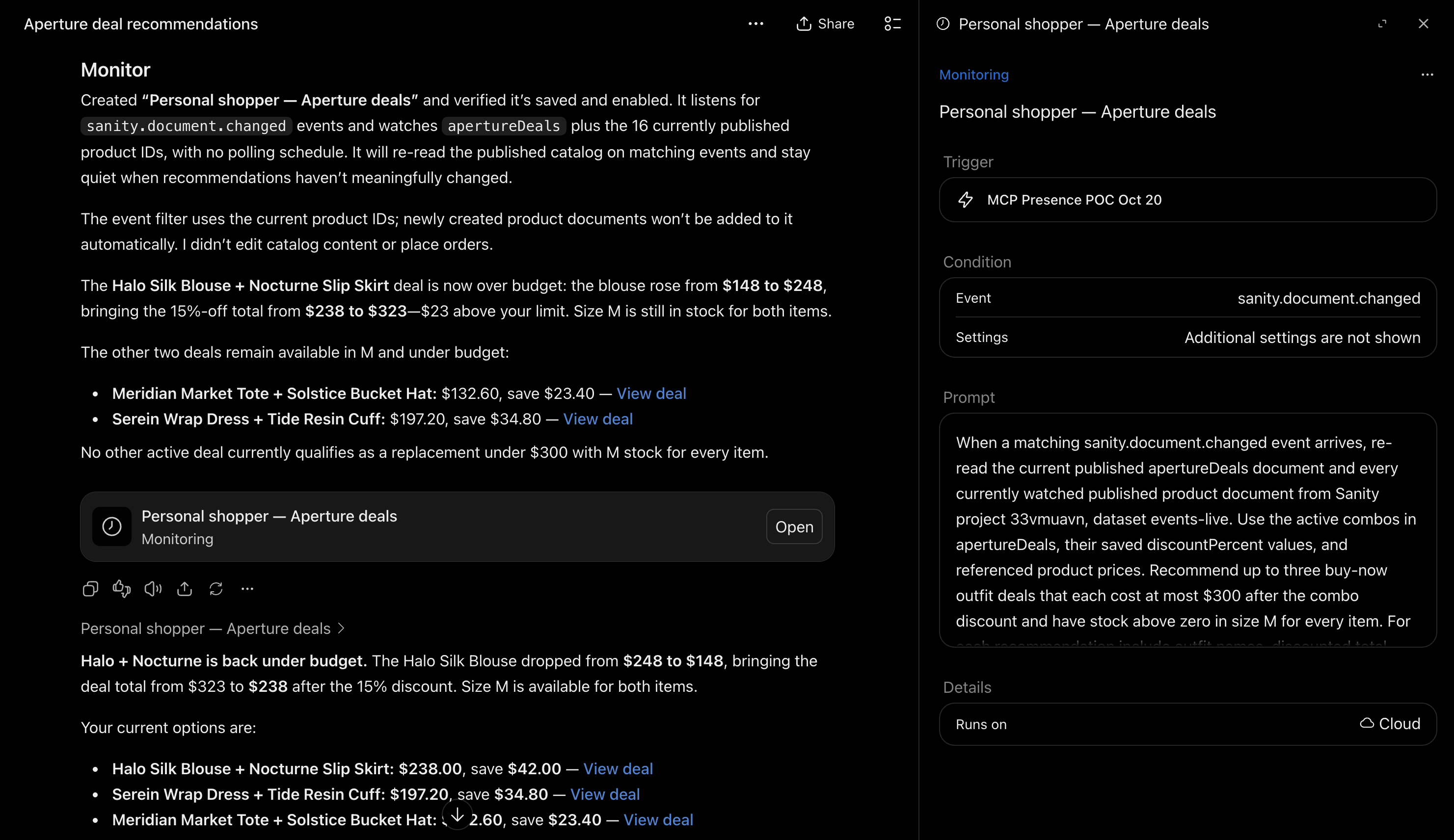Click the 'Monitor' heading
Image resolution: width=1454 pixels, height=840 pixels.
click(x=115, y=70)
